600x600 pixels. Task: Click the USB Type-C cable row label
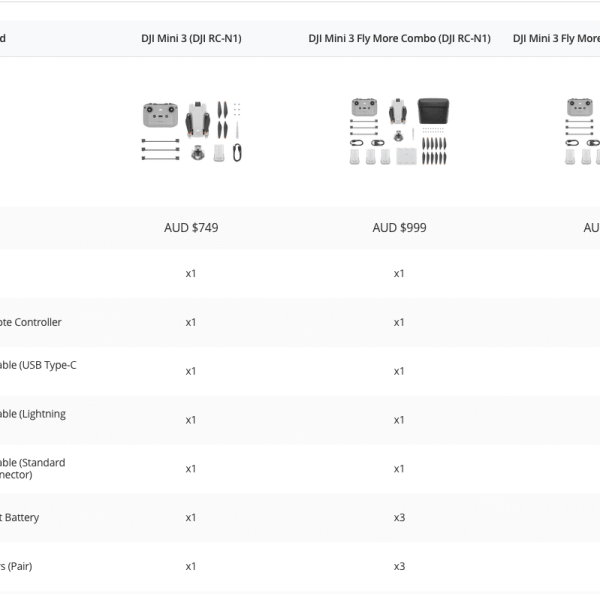pos(38,365)
